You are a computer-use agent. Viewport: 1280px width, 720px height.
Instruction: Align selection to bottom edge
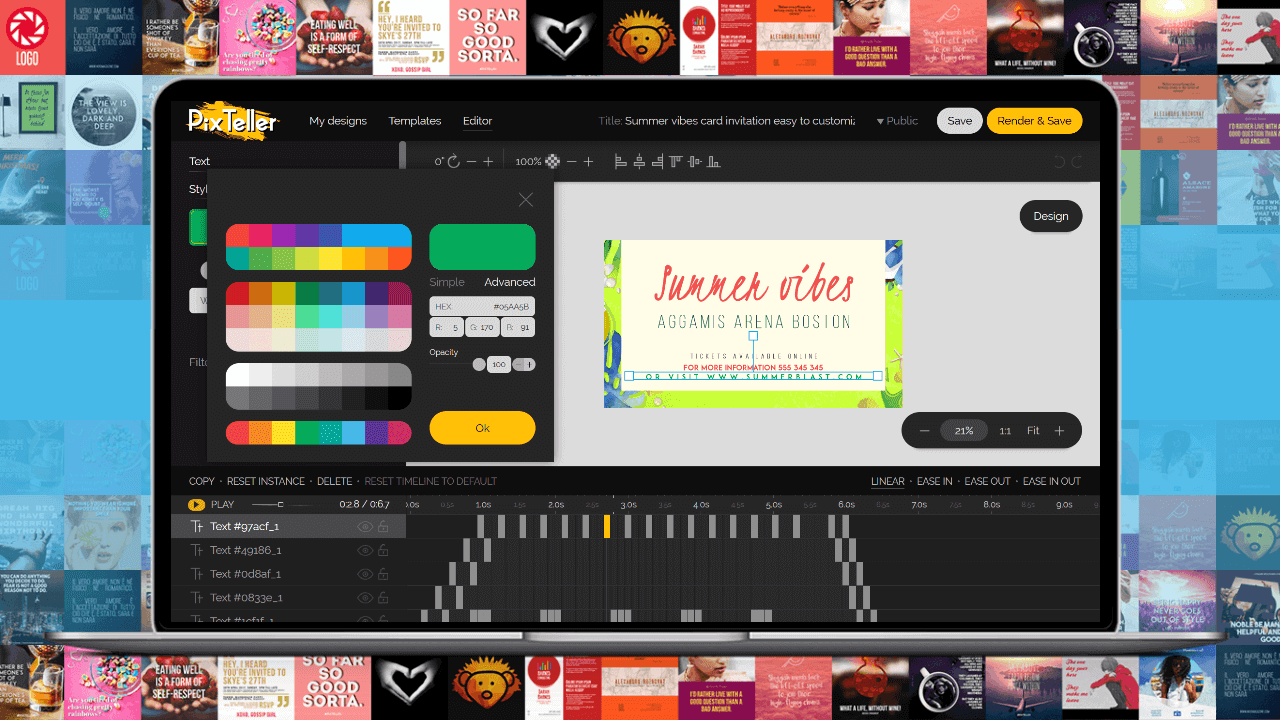pyautogui.click(x=713, y=161)
